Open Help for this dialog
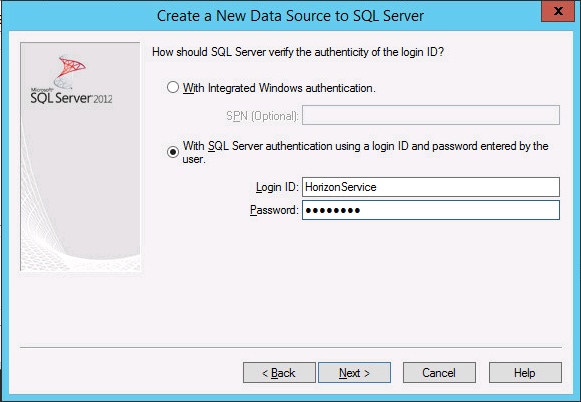 (525, 372)
